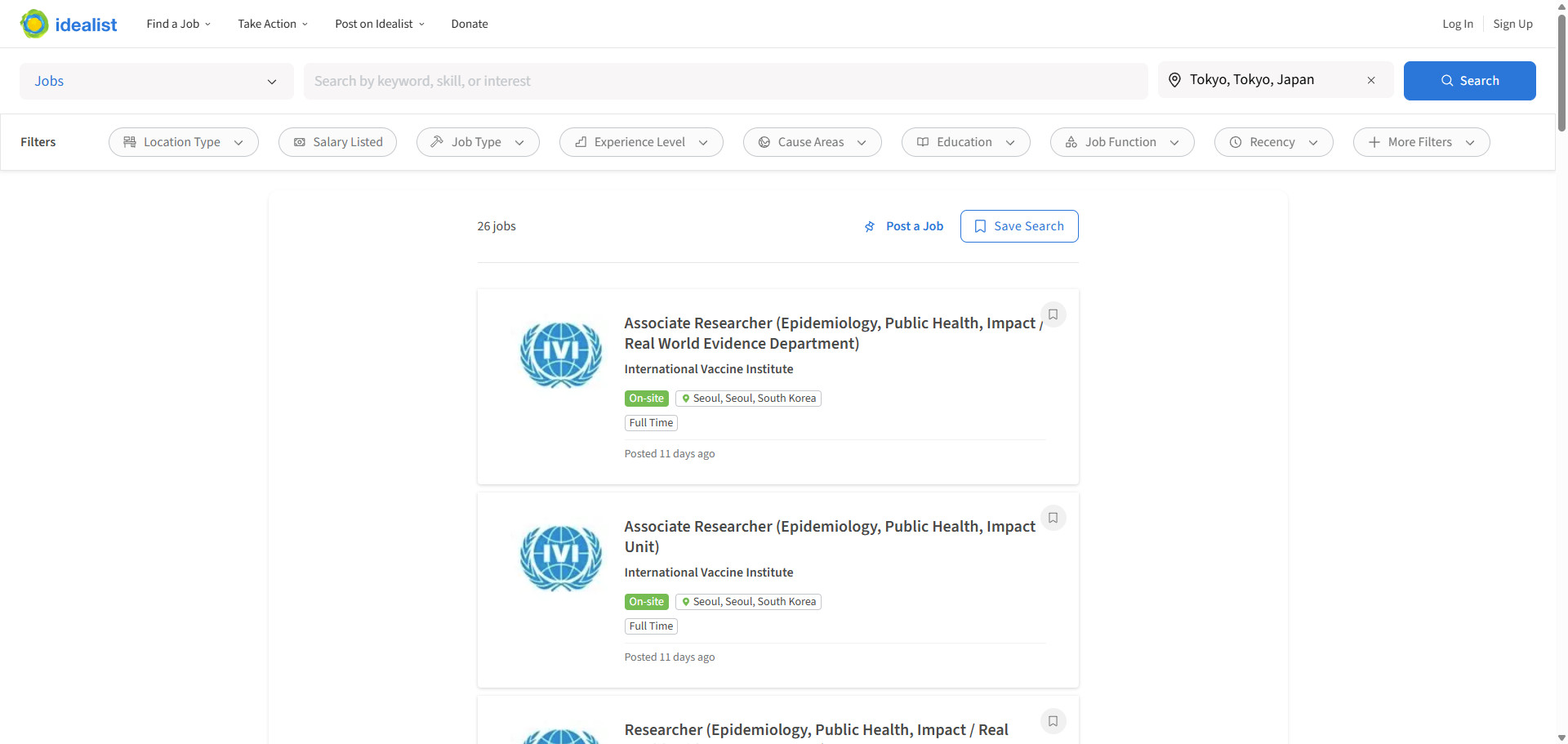Click the Save Search button label

tap(1029, 226)
